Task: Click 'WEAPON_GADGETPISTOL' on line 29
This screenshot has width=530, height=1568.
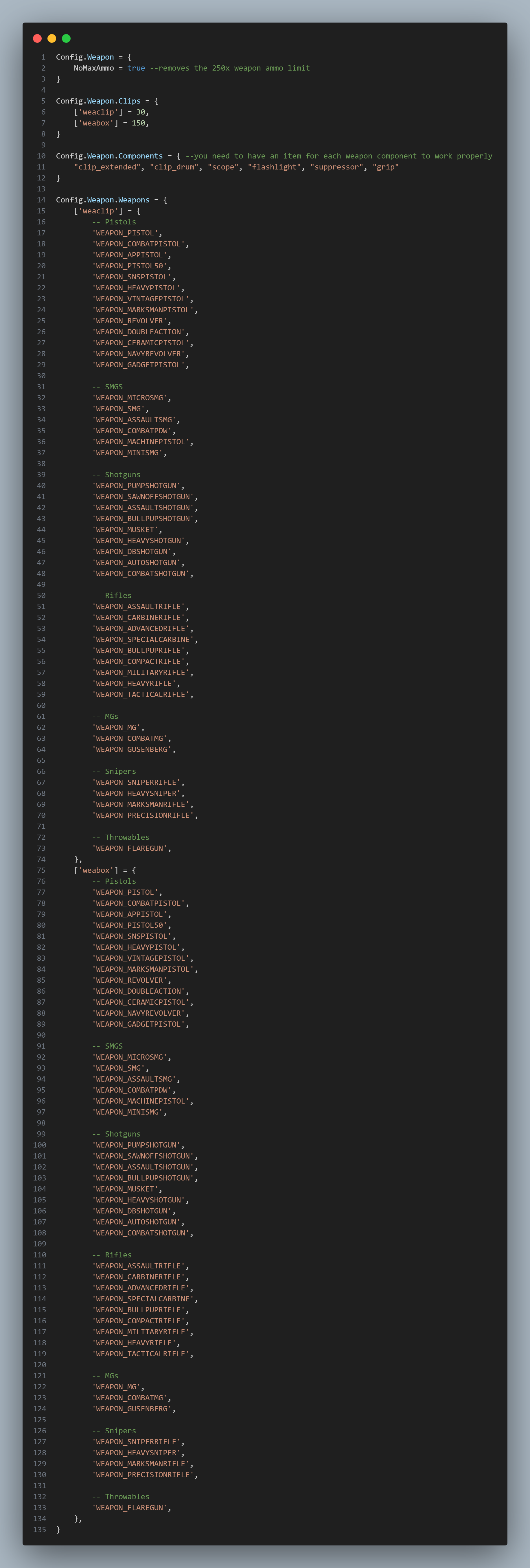Action: click(x=138, y=365)
